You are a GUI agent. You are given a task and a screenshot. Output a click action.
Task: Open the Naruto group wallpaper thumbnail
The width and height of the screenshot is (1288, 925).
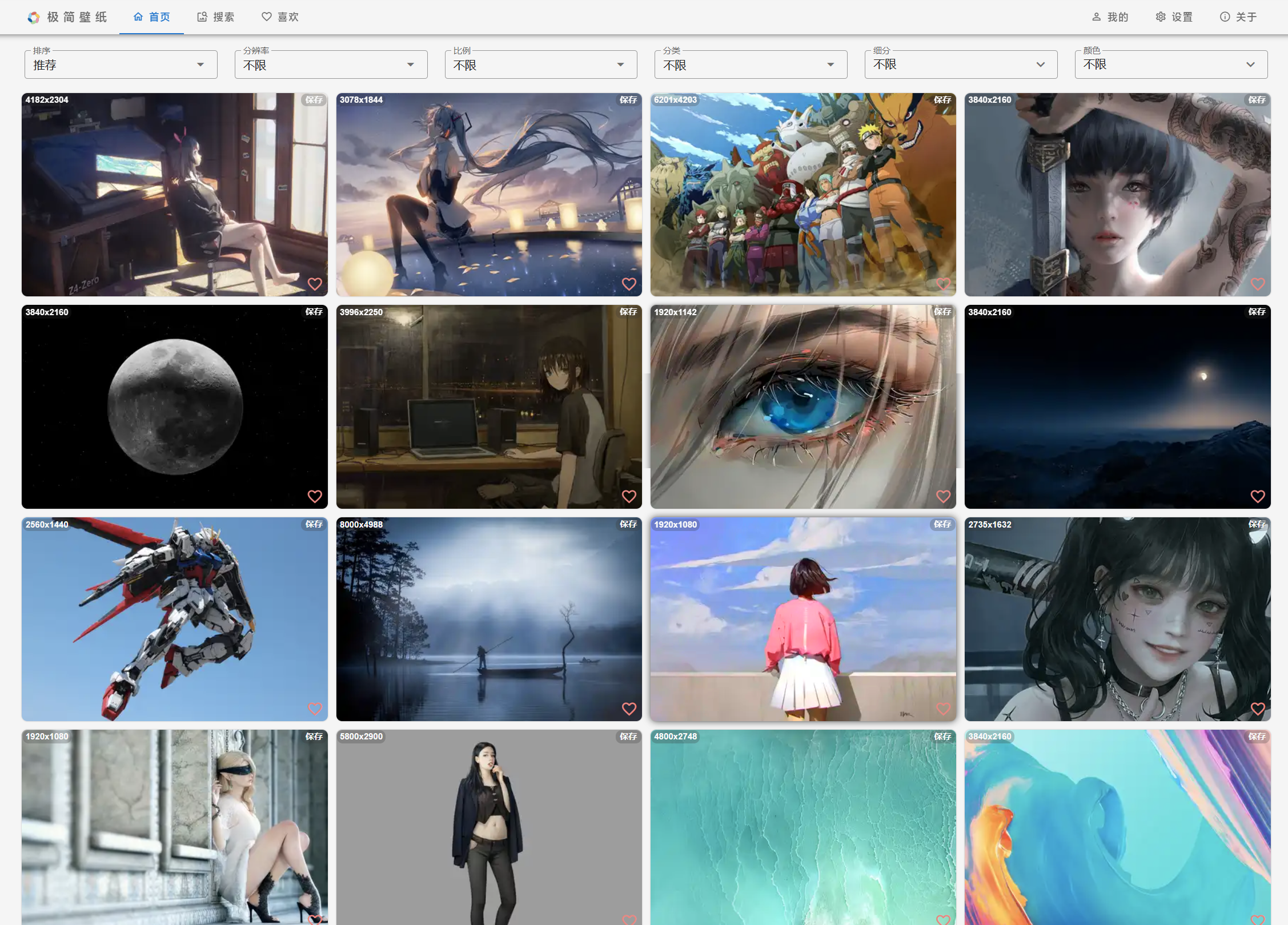point(803,195)
